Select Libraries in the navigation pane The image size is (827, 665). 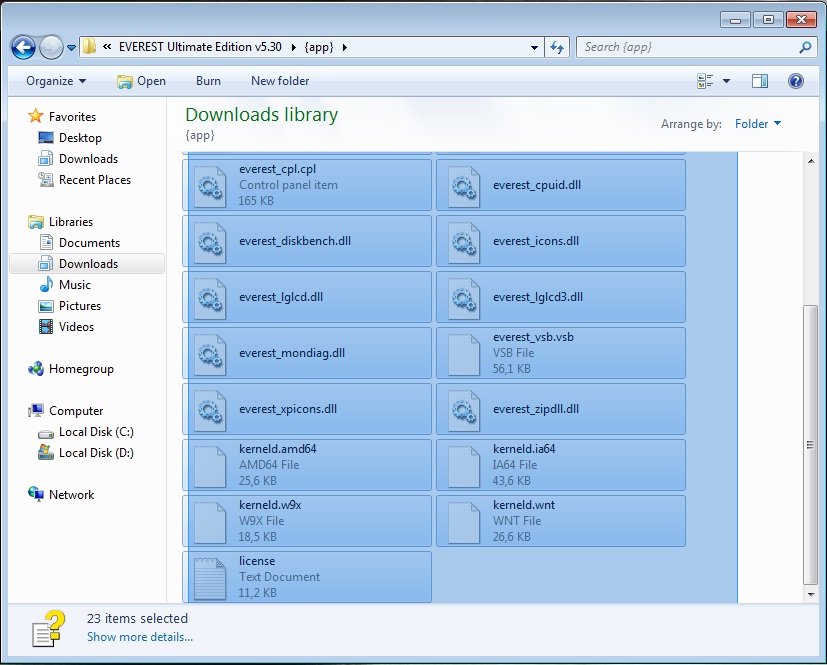coord(71,221)
